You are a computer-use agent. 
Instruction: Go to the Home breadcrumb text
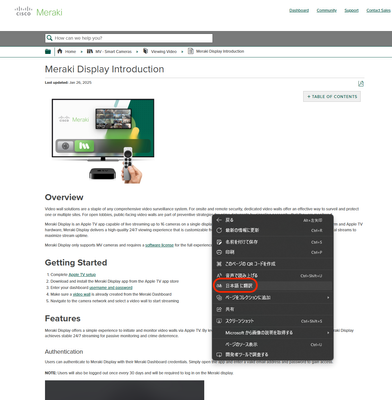[70, 52]
